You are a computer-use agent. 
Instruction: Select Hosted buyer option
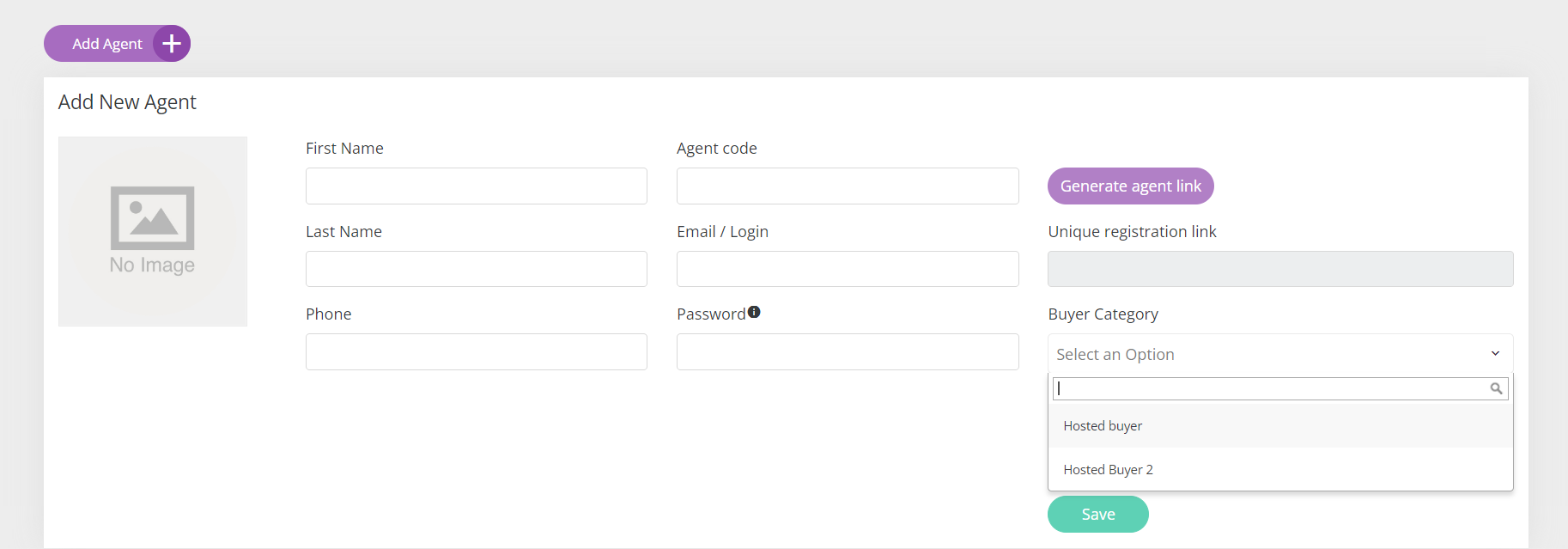point(1280,426)
